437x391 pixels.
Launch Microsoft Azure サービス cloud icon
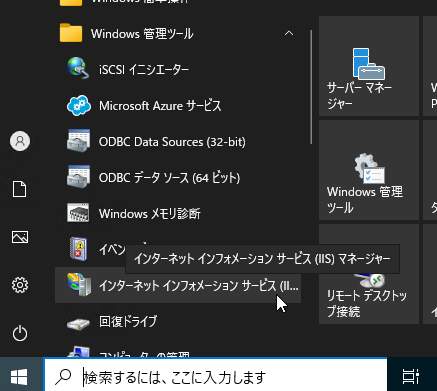[x=79, y=105]
